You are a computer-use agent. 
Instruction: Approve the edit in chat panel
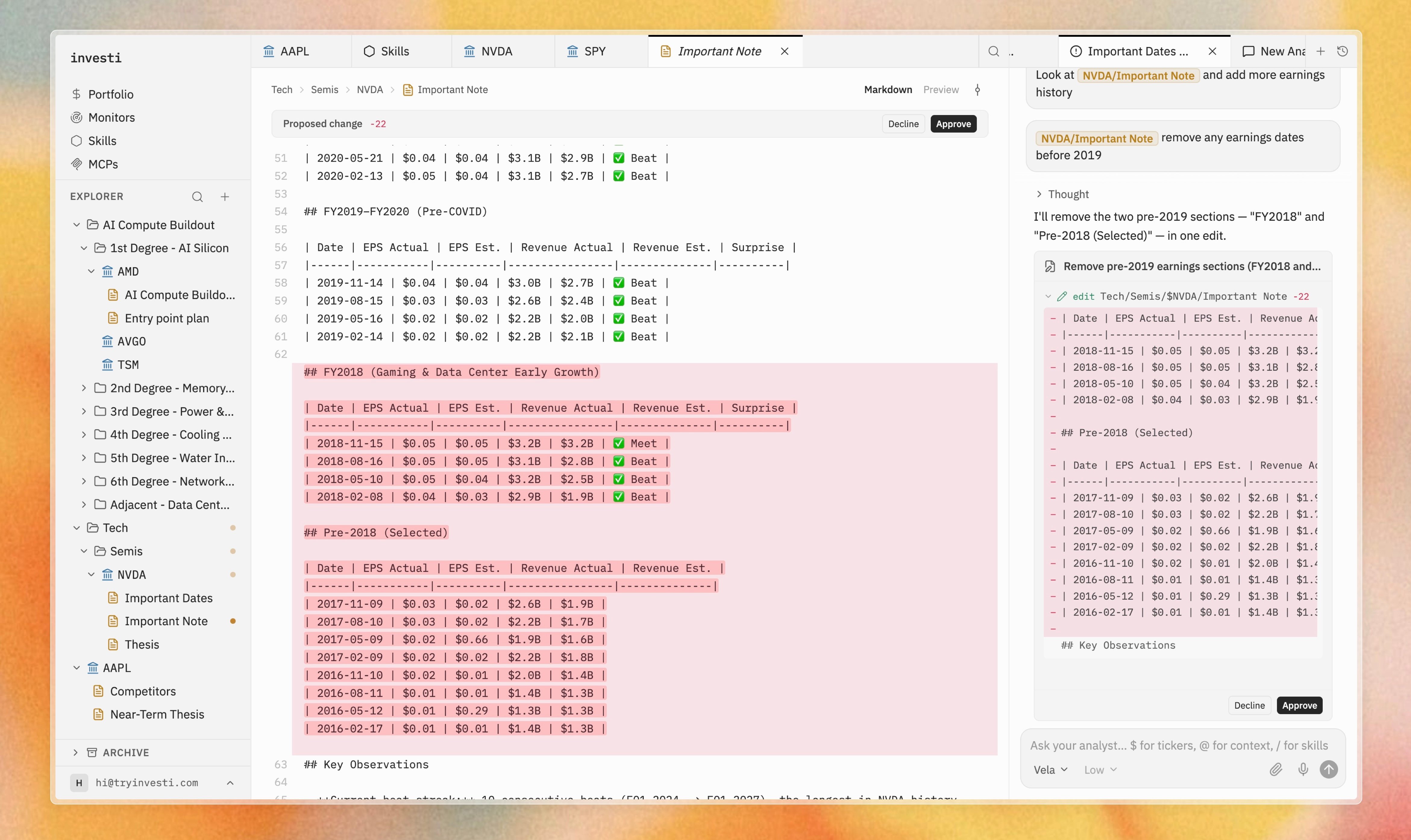click(x=1299, y=705)
